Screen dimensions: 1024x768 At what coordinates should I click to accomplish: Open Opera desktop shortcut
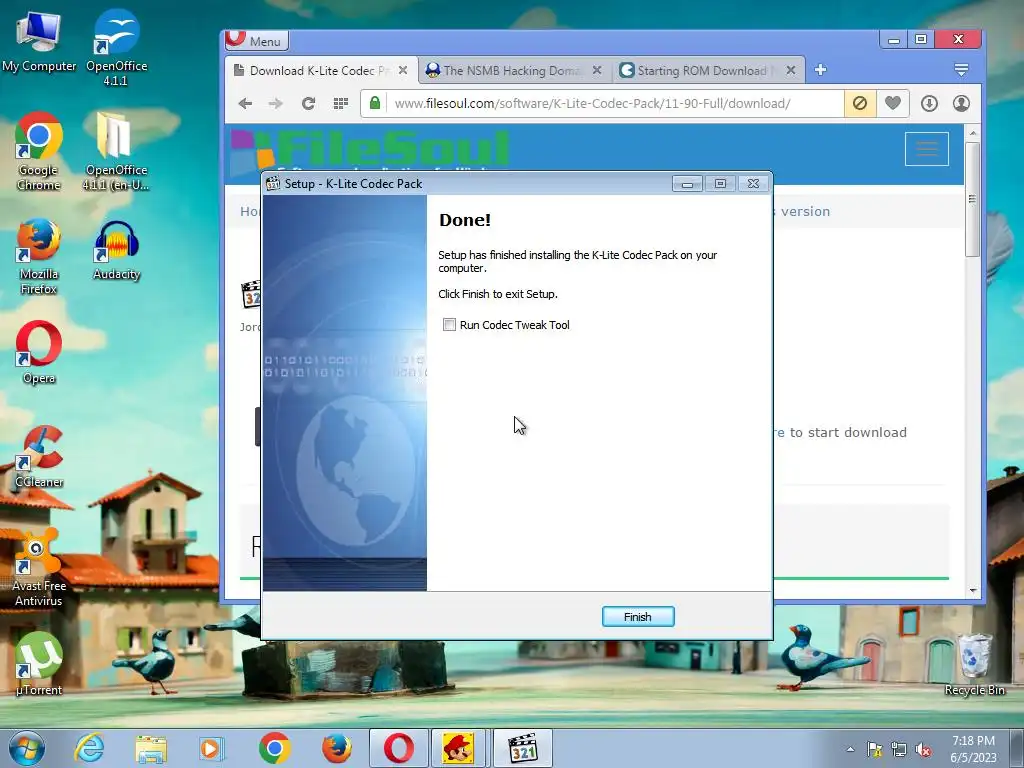[39, 353]
